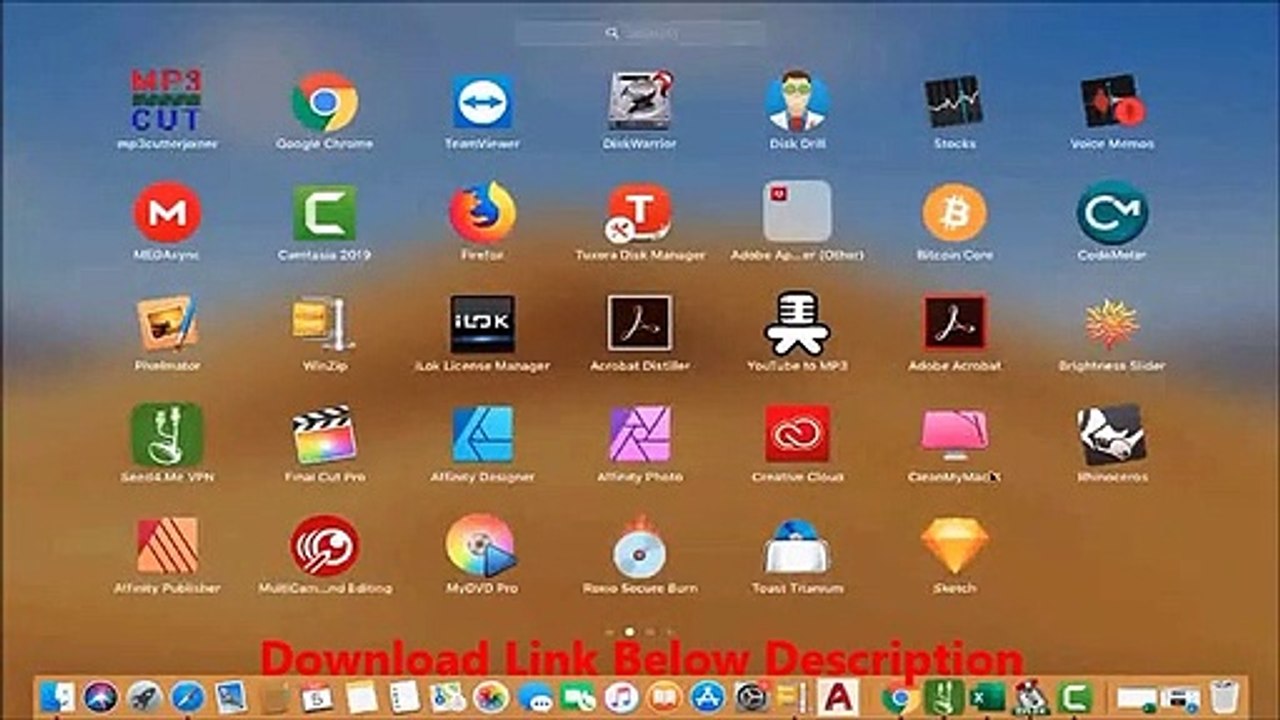Open Chrome icon in the Dock
Viewport: 1280px width, 720px height.
tap(900, 696)
